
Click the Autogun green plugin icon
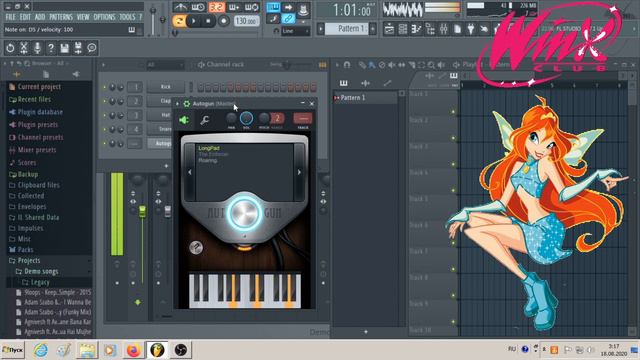point(184,120)
